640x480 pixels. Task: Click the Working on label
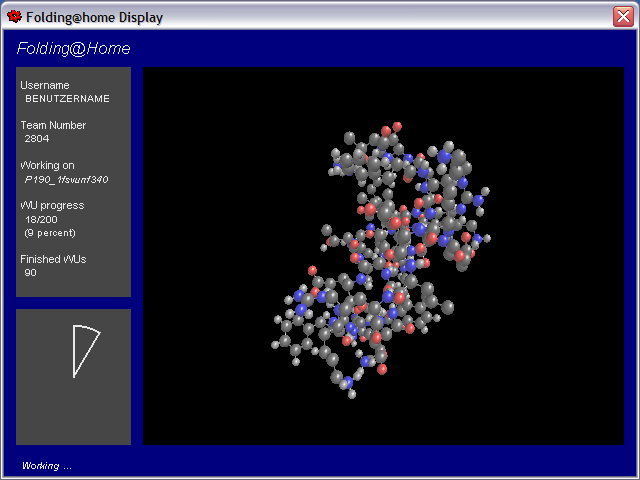[x=47, y=165]
